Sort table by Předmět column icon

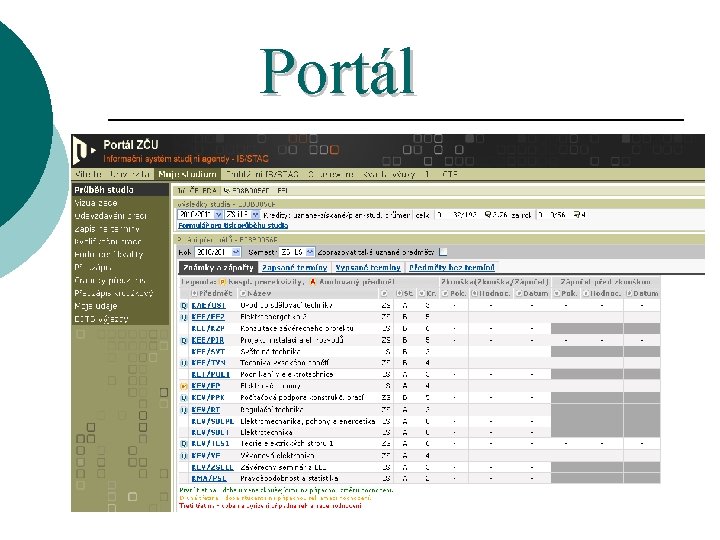(194, 293)
